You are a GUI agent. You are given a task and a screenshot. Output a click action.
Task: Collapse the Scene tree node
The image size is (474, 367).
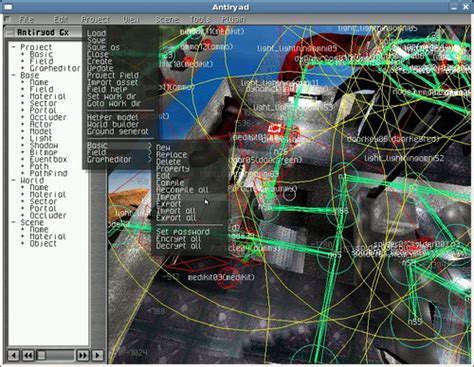coord(13,222)
